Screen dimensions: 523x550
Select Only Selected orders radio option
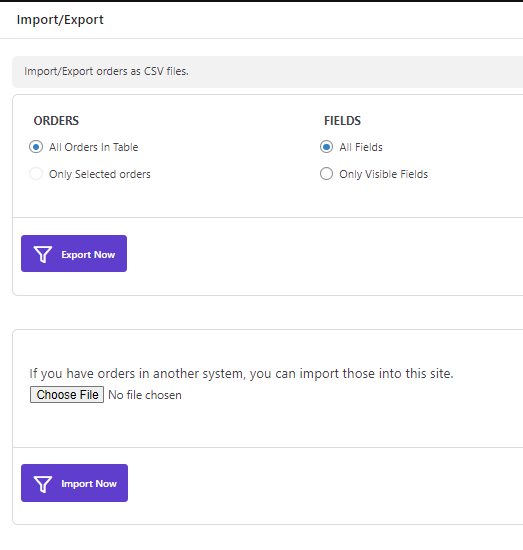tap(36, 174)
